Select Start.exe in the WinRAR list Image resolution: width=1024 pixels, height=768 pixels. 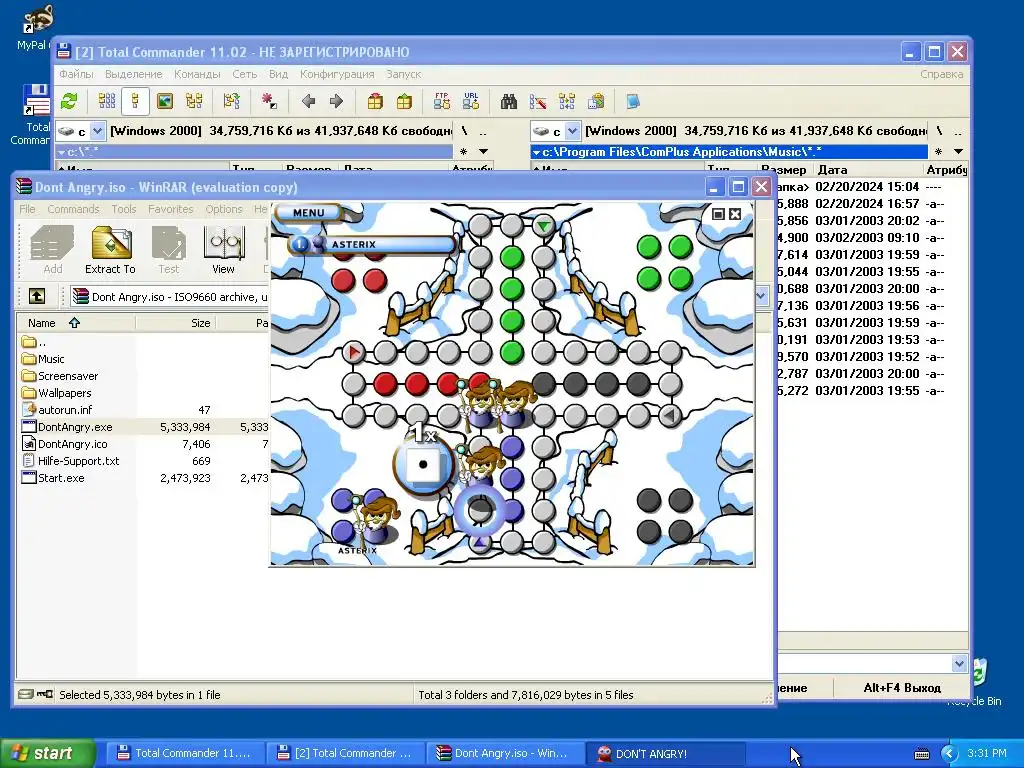coord(61,477)
